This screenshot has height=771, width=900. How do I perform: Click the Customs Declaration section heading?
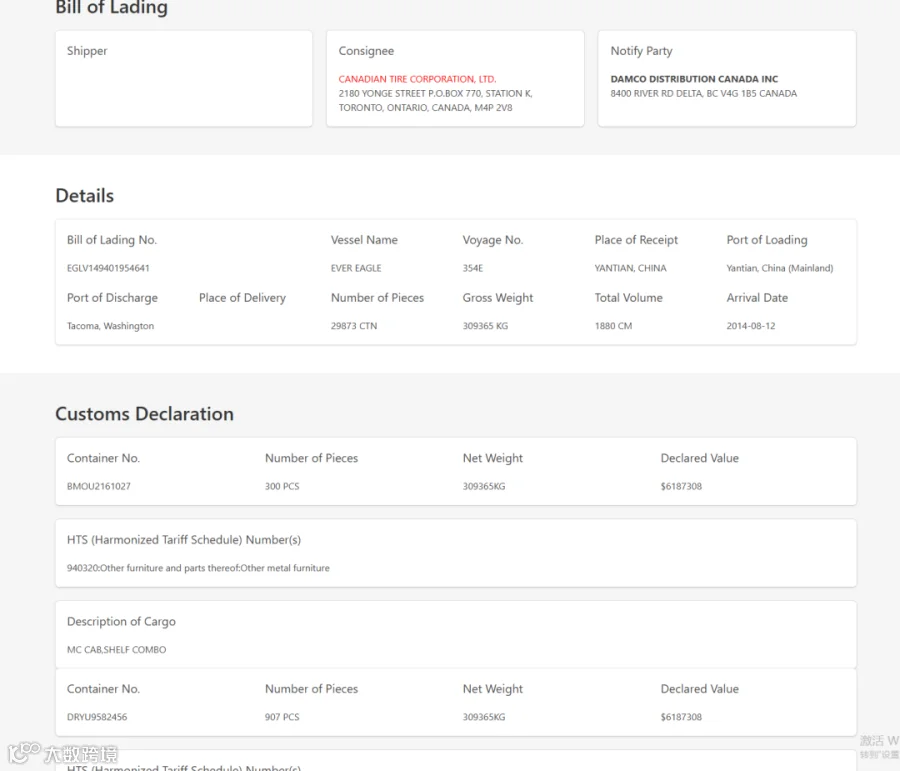pyautogui.click(x=144, y=414)
